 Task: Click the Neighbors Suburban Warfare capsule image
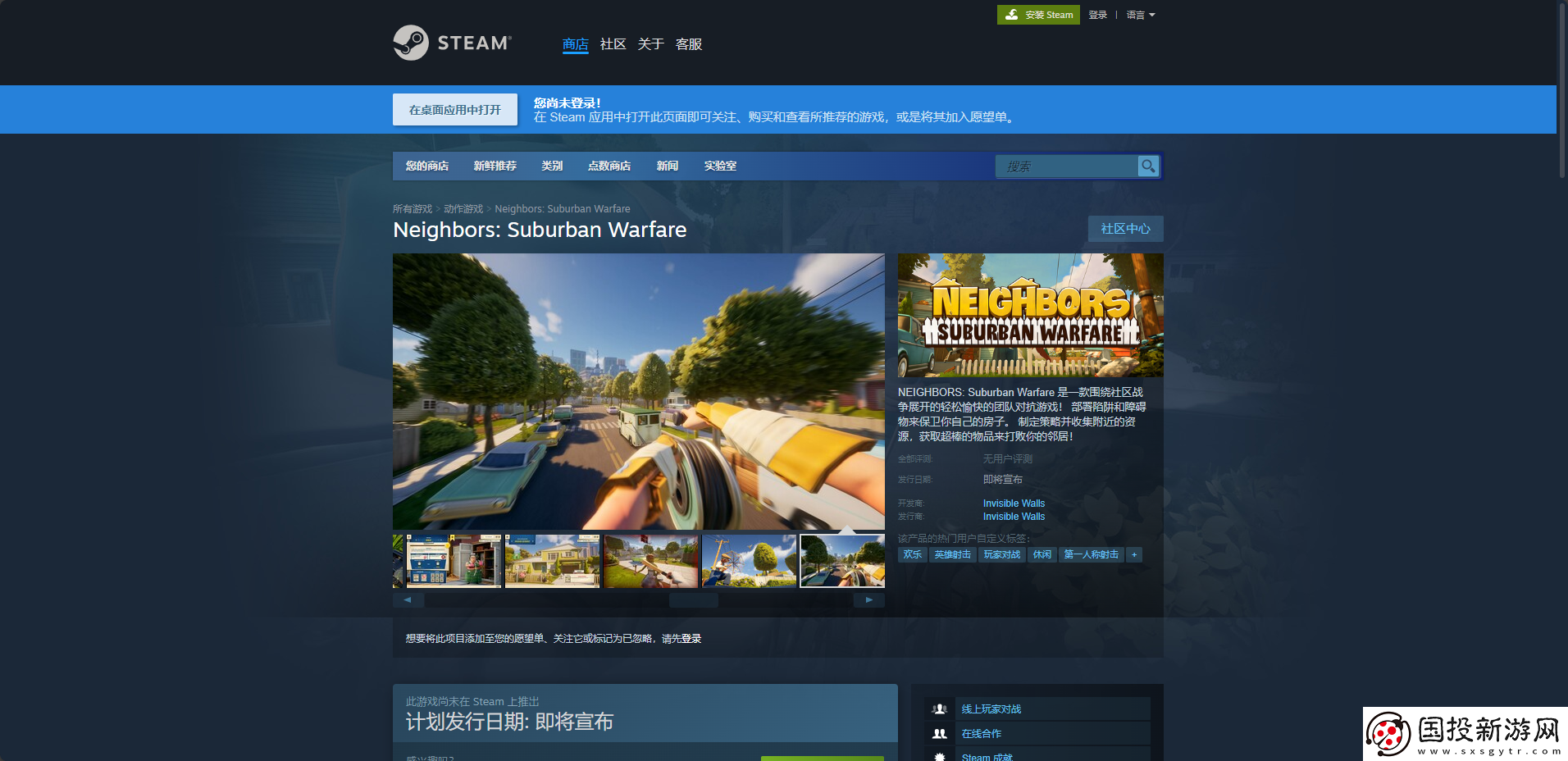pos(1031,315)
